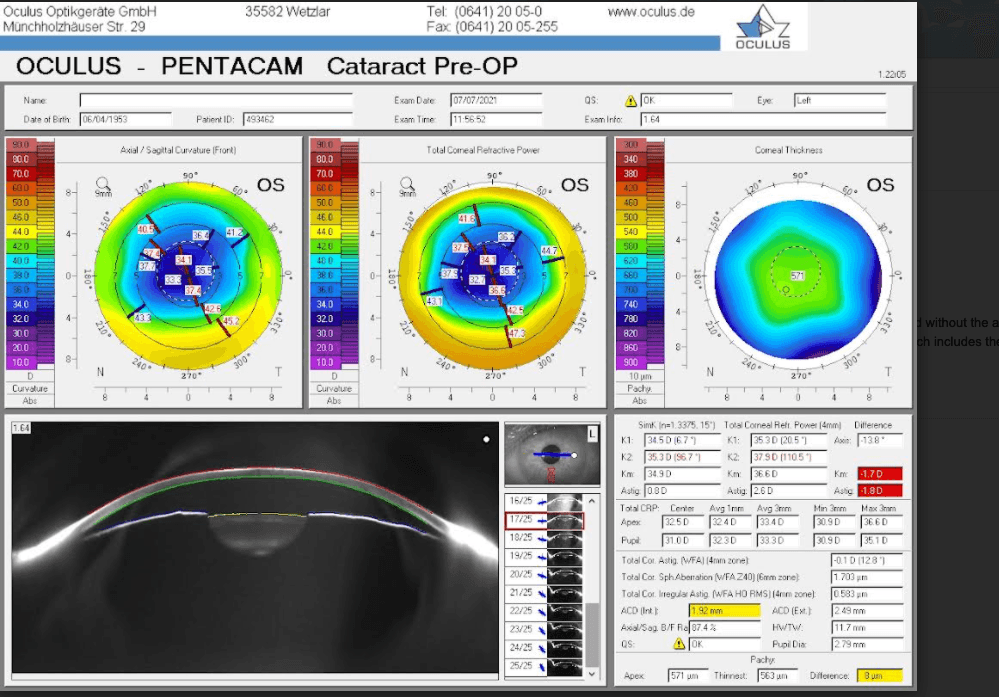Select Scheimpflug image 20/25
Image resolution: width=999 pixels, height=697 pixels.
pos(544,575)
